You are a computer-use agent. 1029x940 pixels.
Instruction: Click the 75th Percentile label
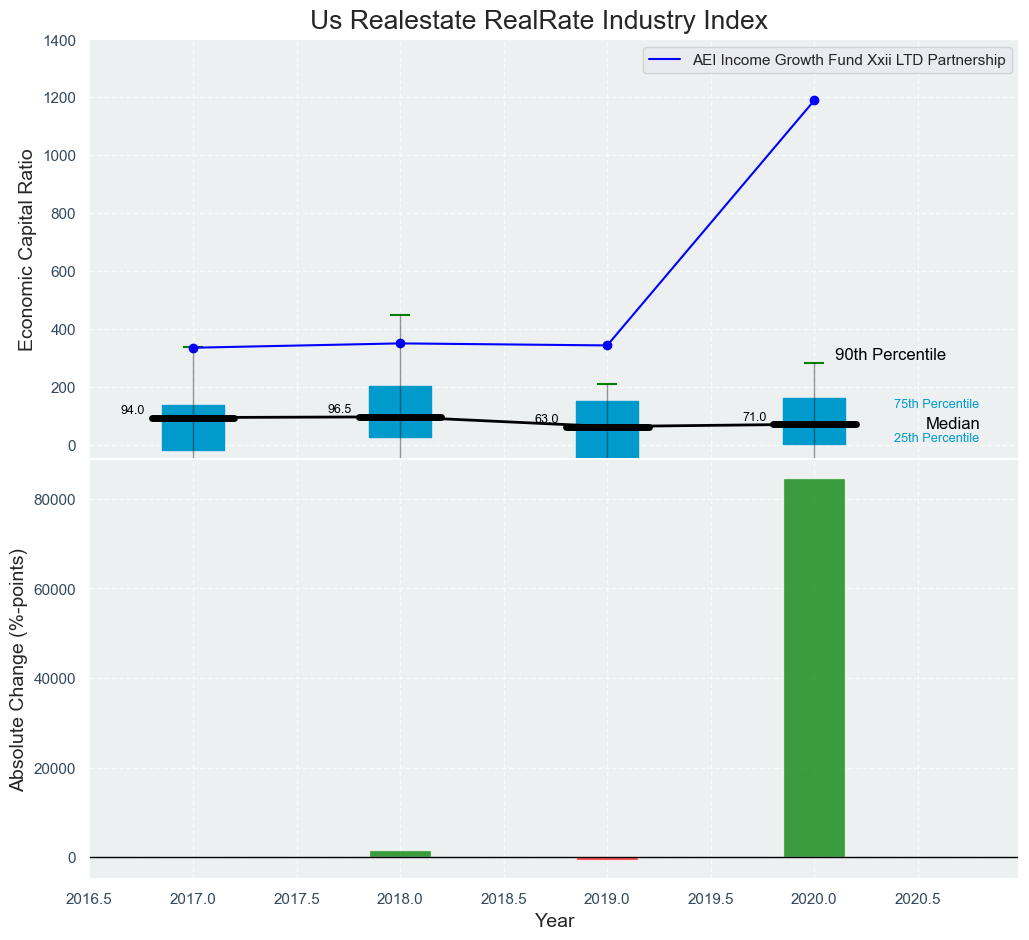936,404
